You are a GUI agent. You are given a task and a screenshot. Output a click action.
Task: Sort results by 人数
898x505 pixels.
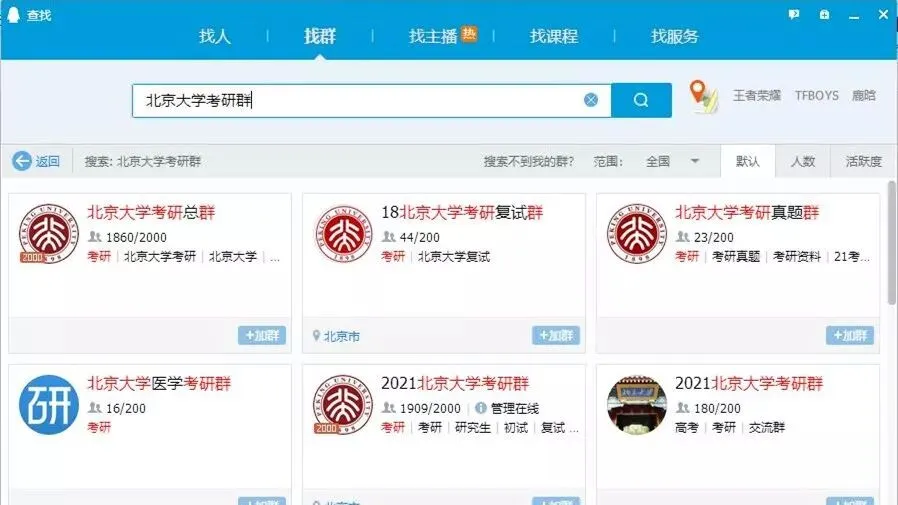pyautogui.click(x=803, y=161)
